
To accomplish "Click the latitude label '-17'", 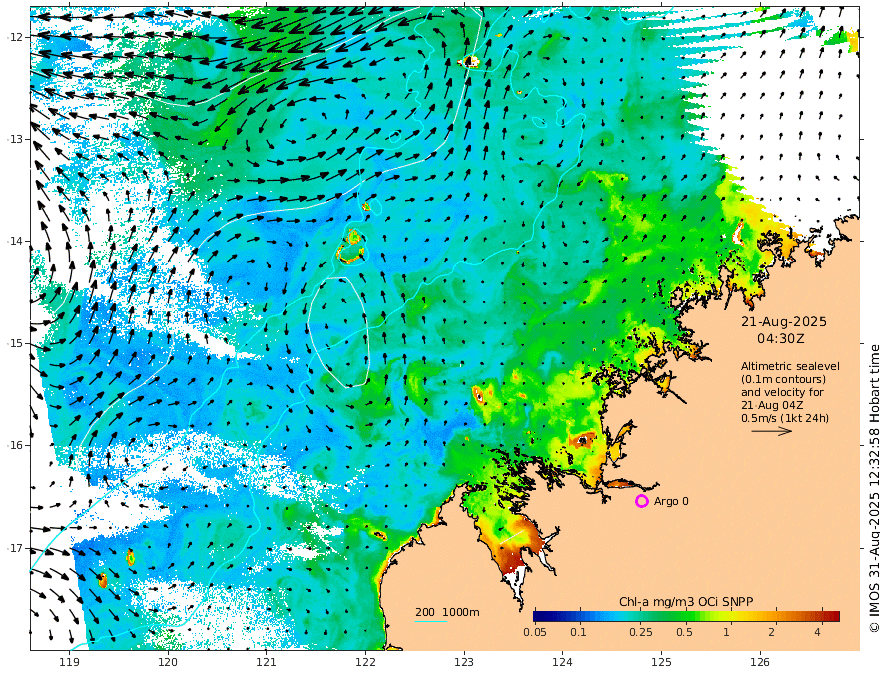I will 16,548.
